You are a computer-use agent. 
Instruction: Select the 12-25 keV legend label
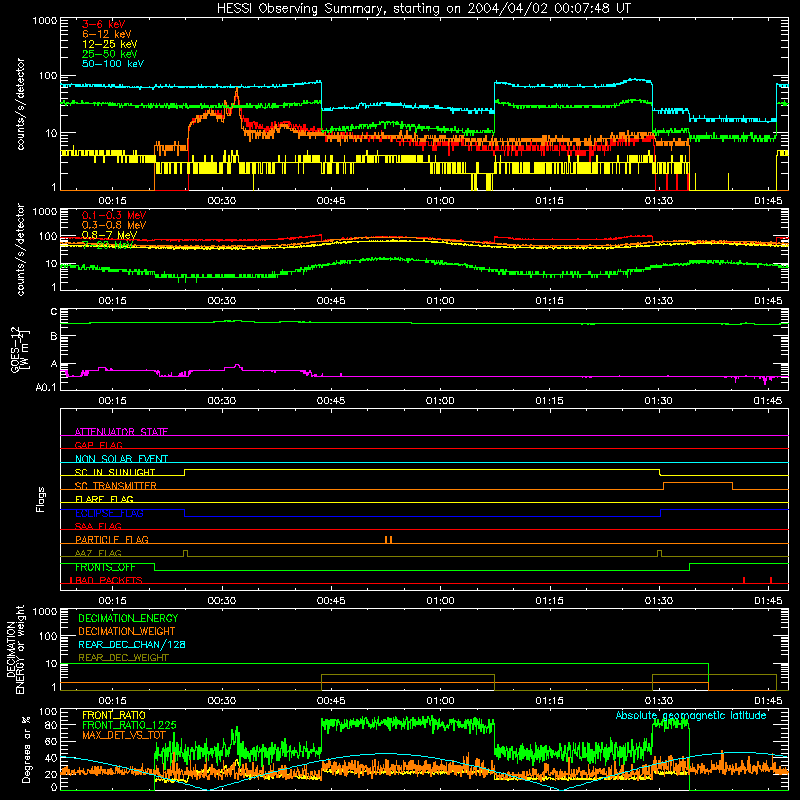[x=110, y=44]
